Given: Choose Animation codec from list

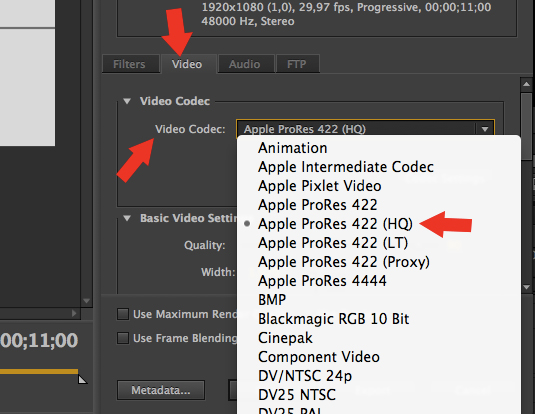Looking at the screenshot, I should pos(379,148).
